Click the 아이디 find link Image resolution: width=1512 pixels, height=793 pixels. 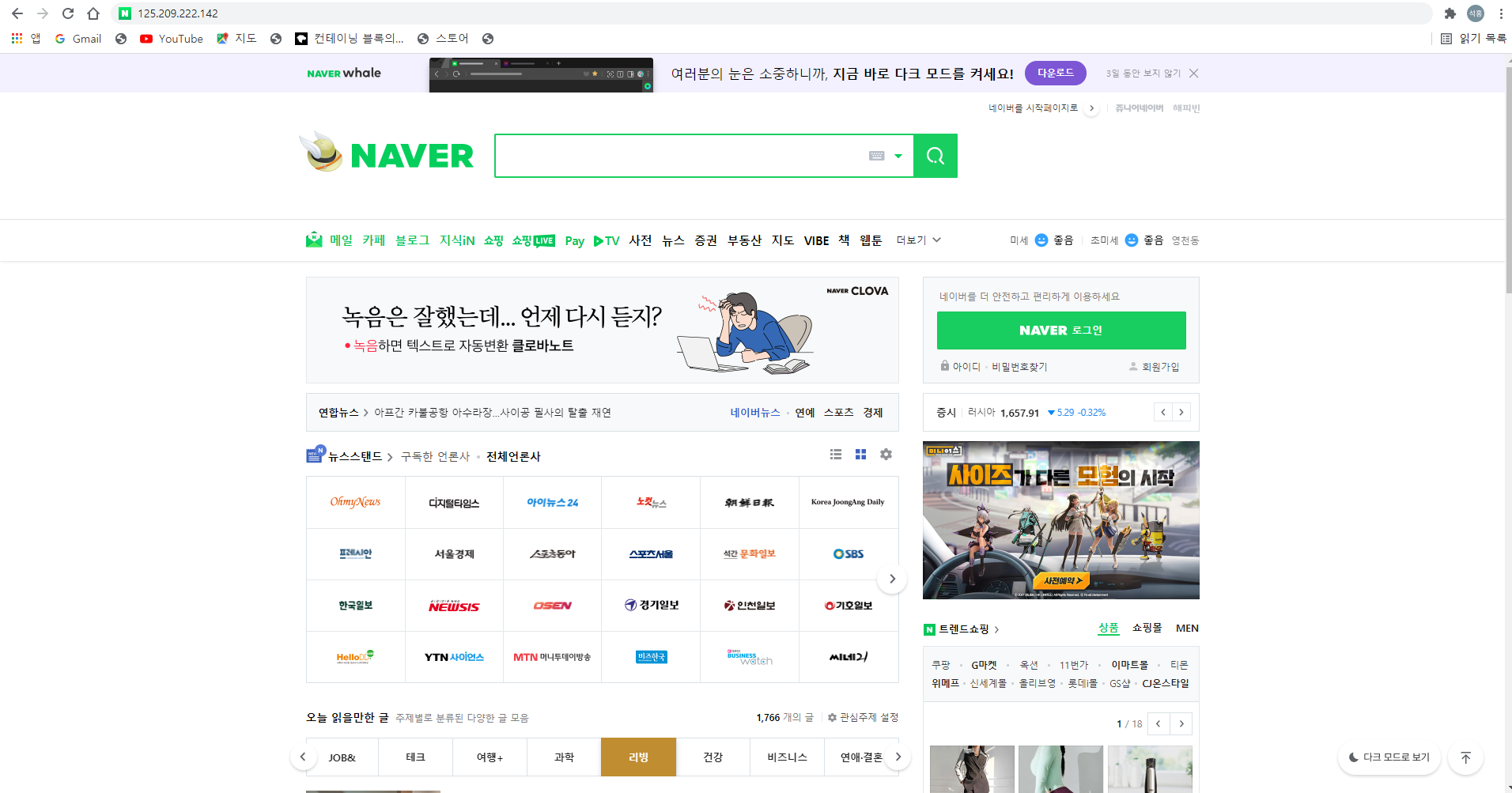coord(960,366)
